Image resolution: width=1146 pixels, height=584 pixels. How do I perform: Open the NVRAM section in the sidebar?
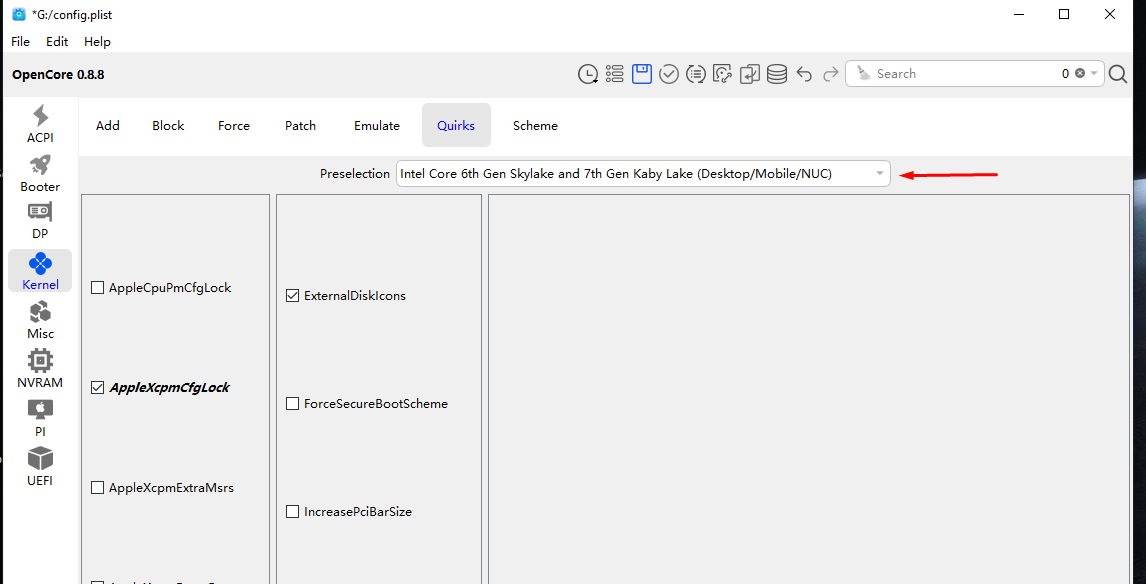click(40, 368)
